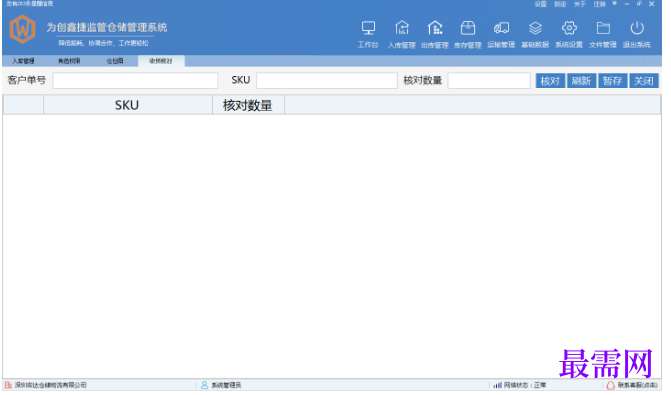Screen dimensions: 671x395
Task: Focus the 客户单号 input field
Action: 135,80
